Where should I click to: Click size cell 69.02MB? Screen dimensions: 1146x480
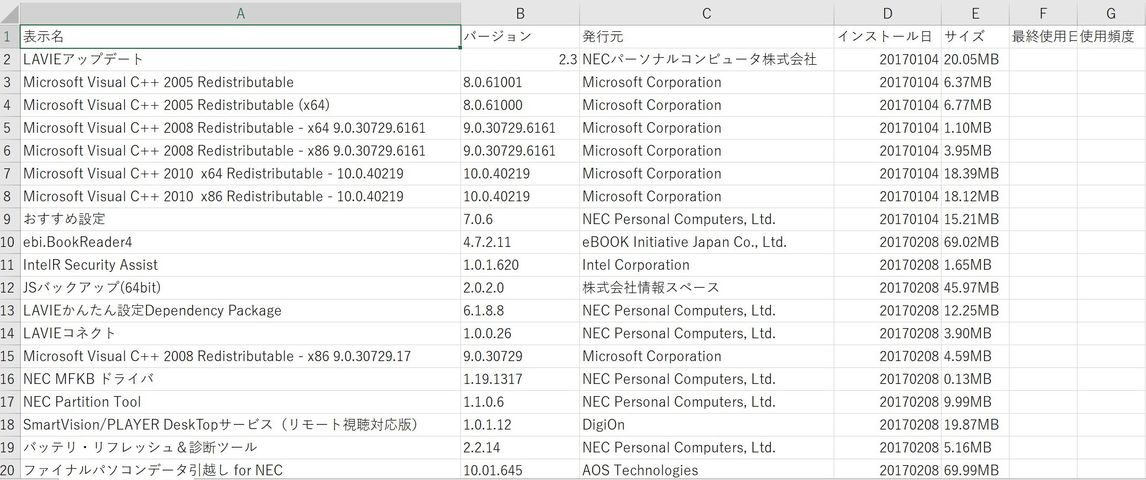(975, 242)
